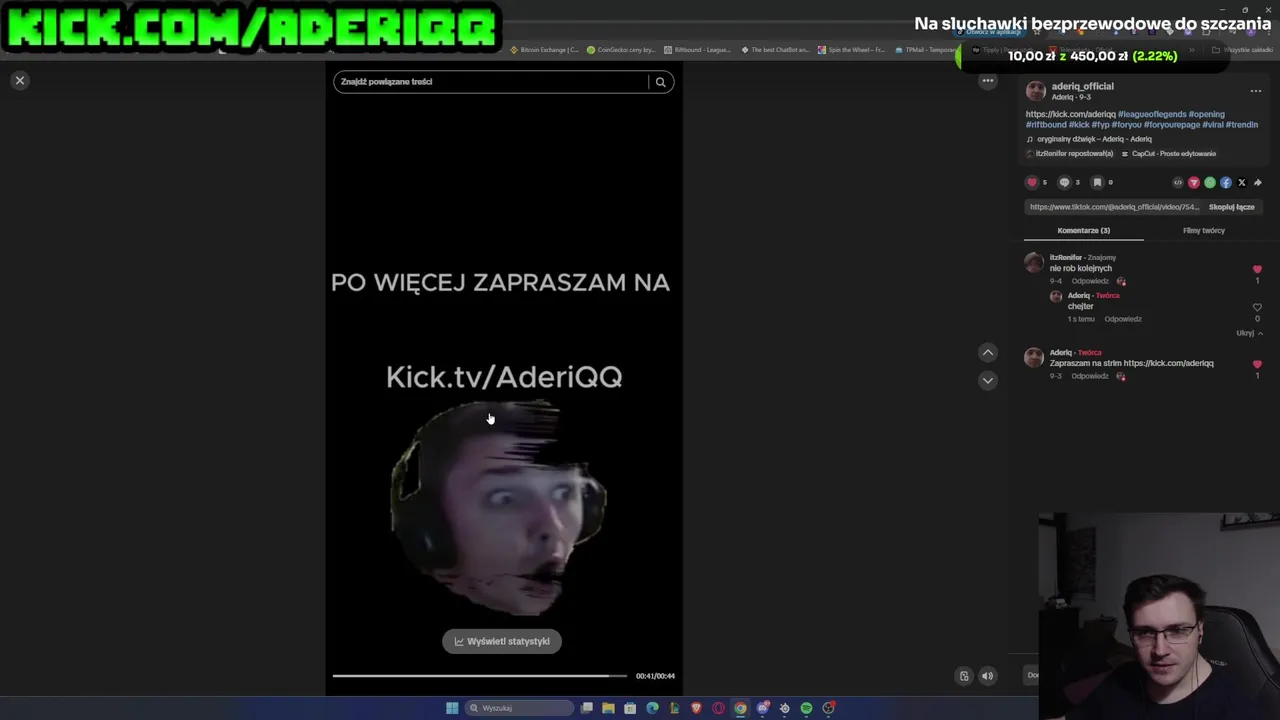Save video with the bookmark icon
Screen dimensions: 1280x720
click(x=1097, y=182)
